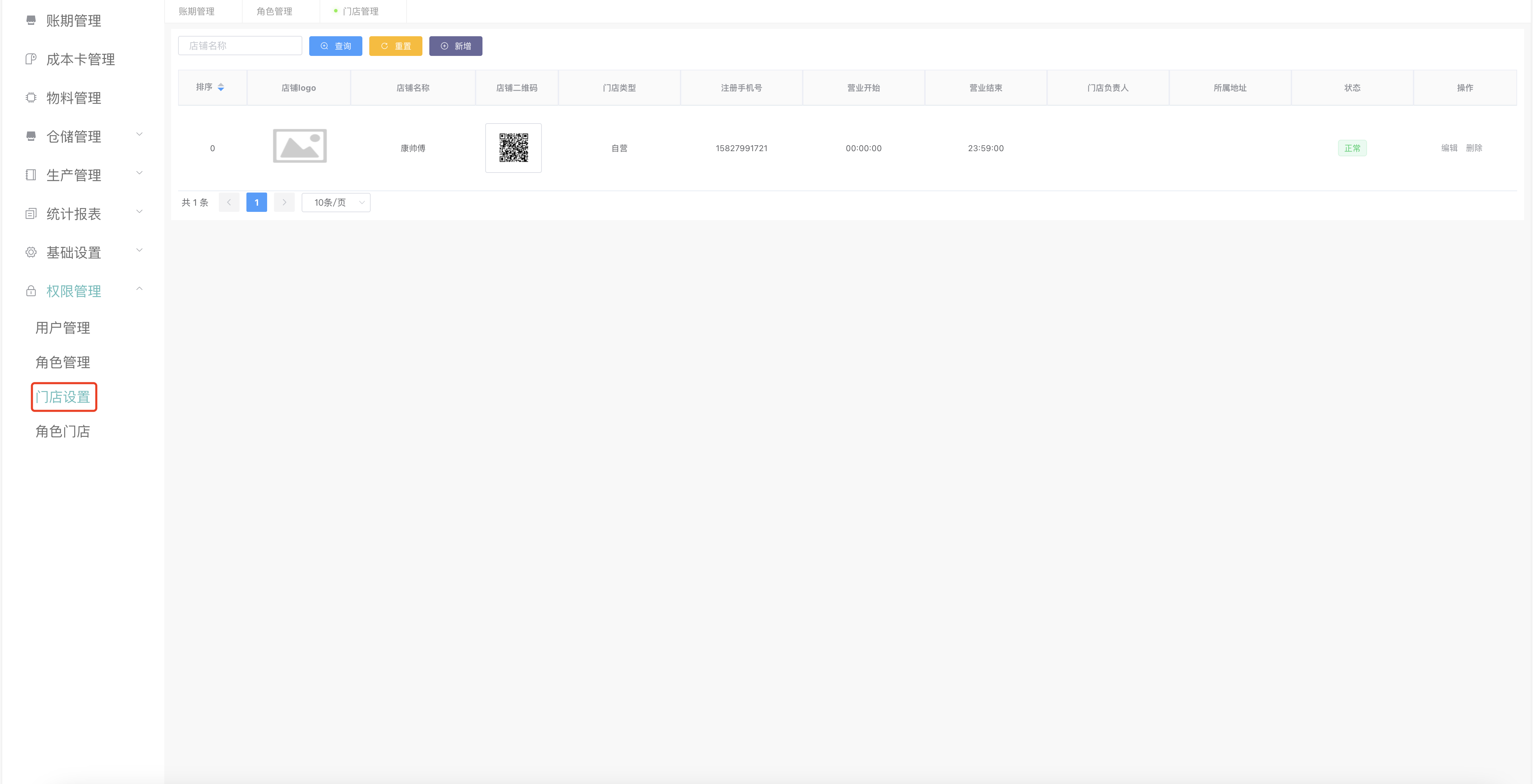Click the 成本卡管理 sidebar icon
The image size is (1533, 784).
[31, 59]
